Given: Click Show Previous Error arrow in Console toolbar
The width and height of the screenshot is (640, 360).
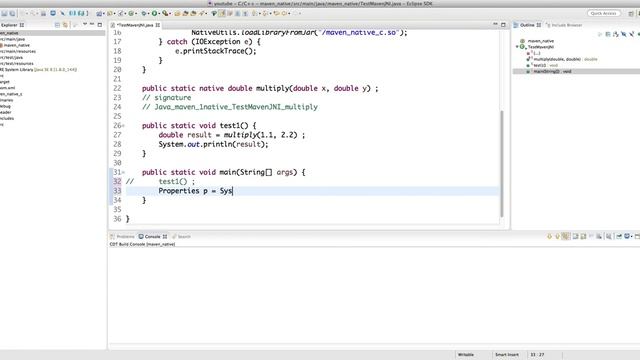Looking at the screenshot, I should coord(557,236).
